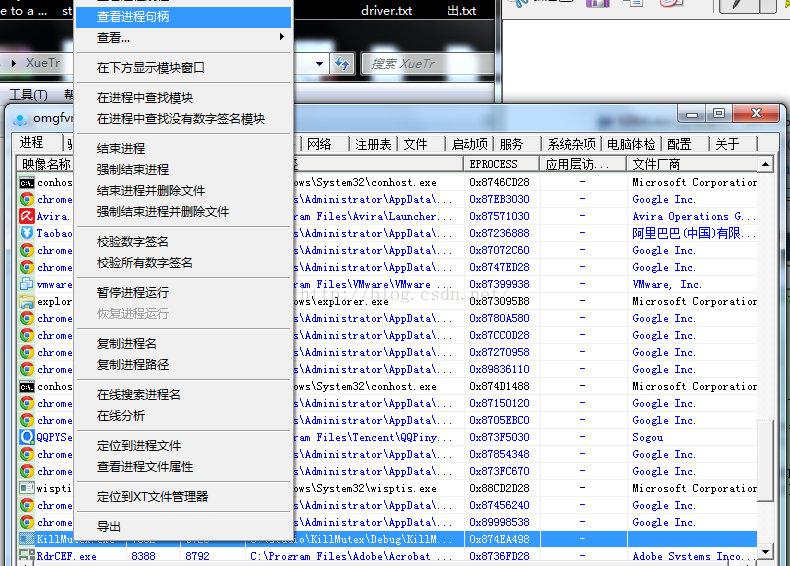Click the Avira process icon
Viewport: 790px width, 566px height.
[26, 216]
